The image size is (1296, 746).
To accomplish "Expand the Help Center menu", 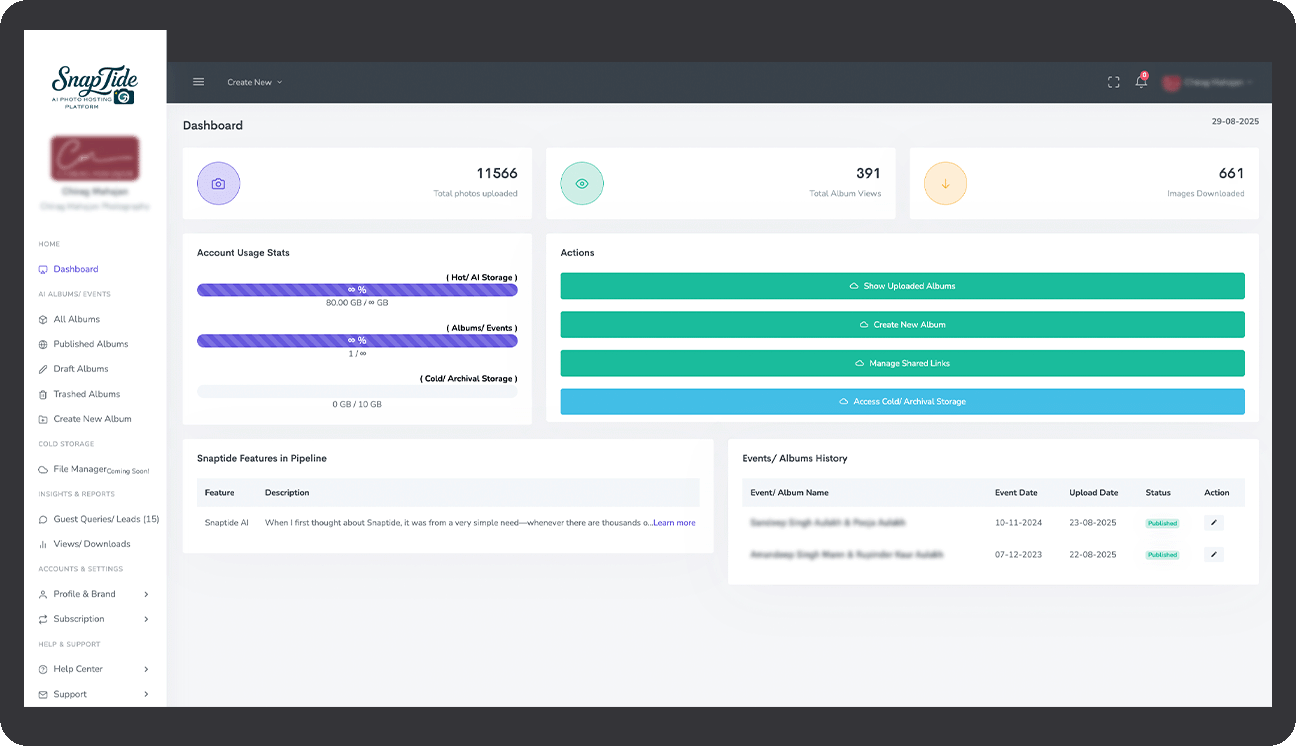I will point(94,669).
